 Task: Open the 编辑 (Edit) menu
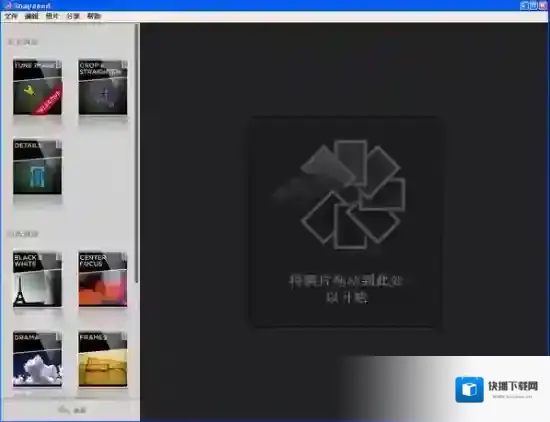click(32, 16)
